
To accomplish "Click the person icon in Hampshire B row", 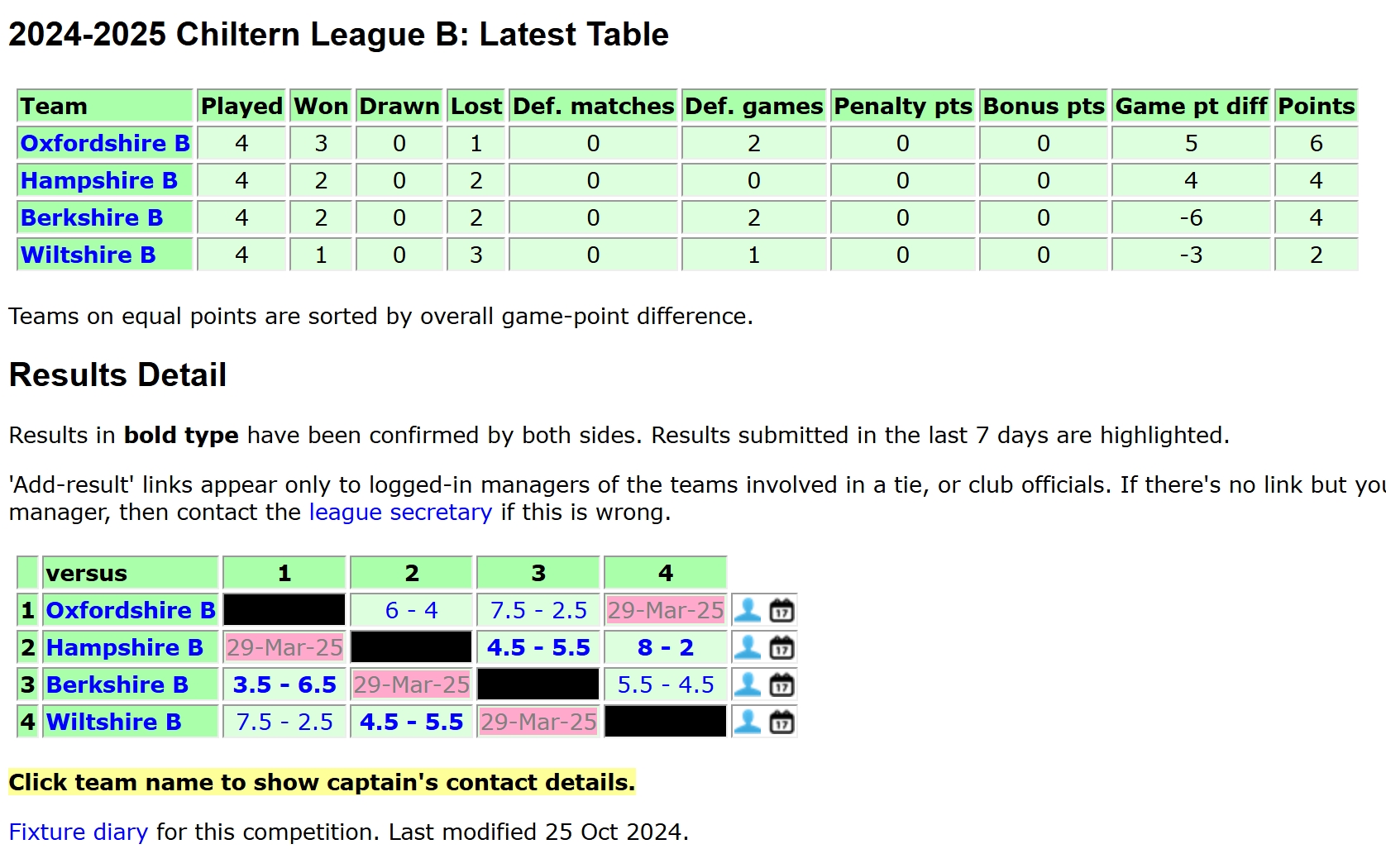I will tap(748, 647).
